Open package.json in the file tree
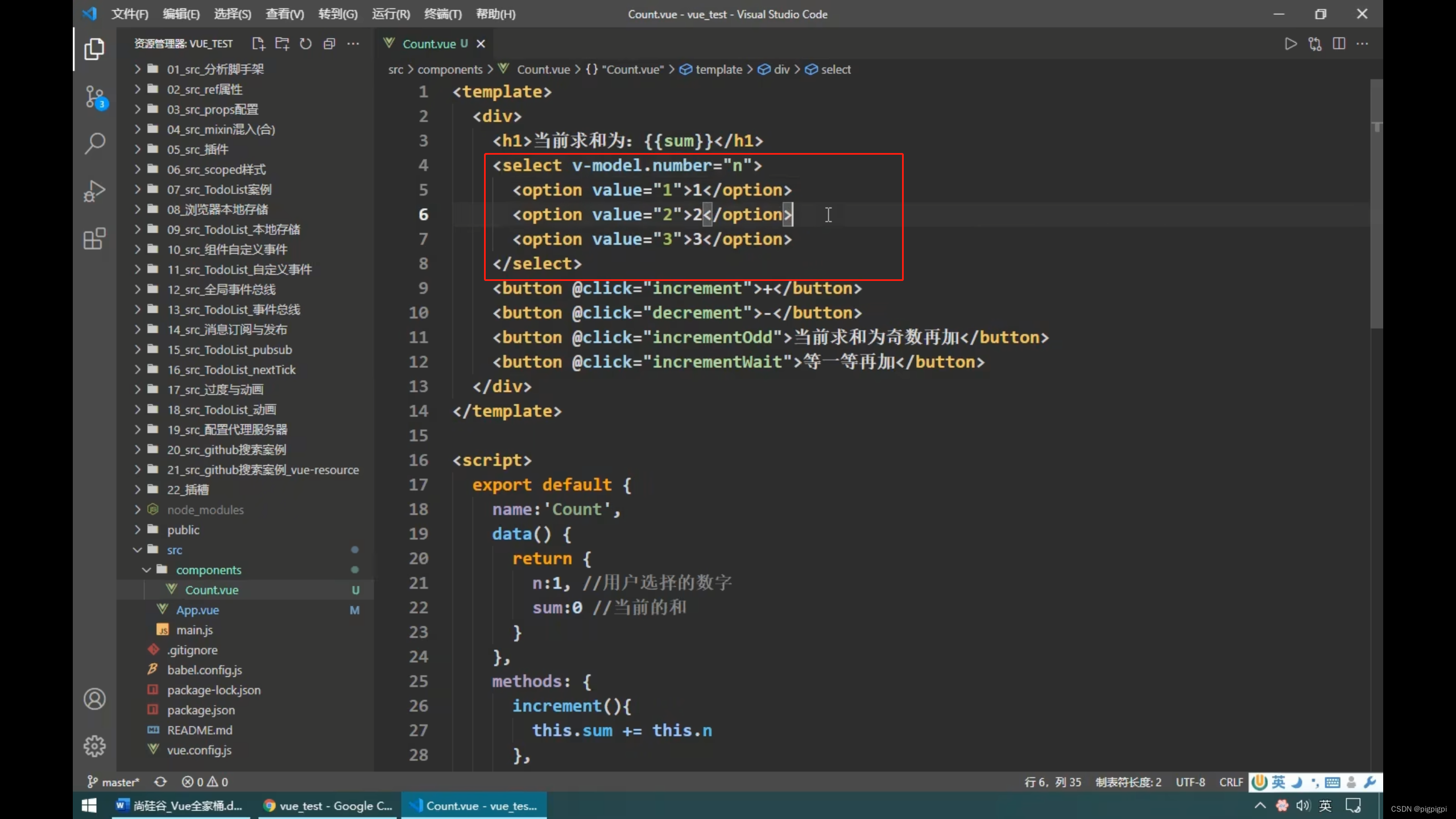The height and width of the screenshot is (819, 1456). tap(246, 710)
